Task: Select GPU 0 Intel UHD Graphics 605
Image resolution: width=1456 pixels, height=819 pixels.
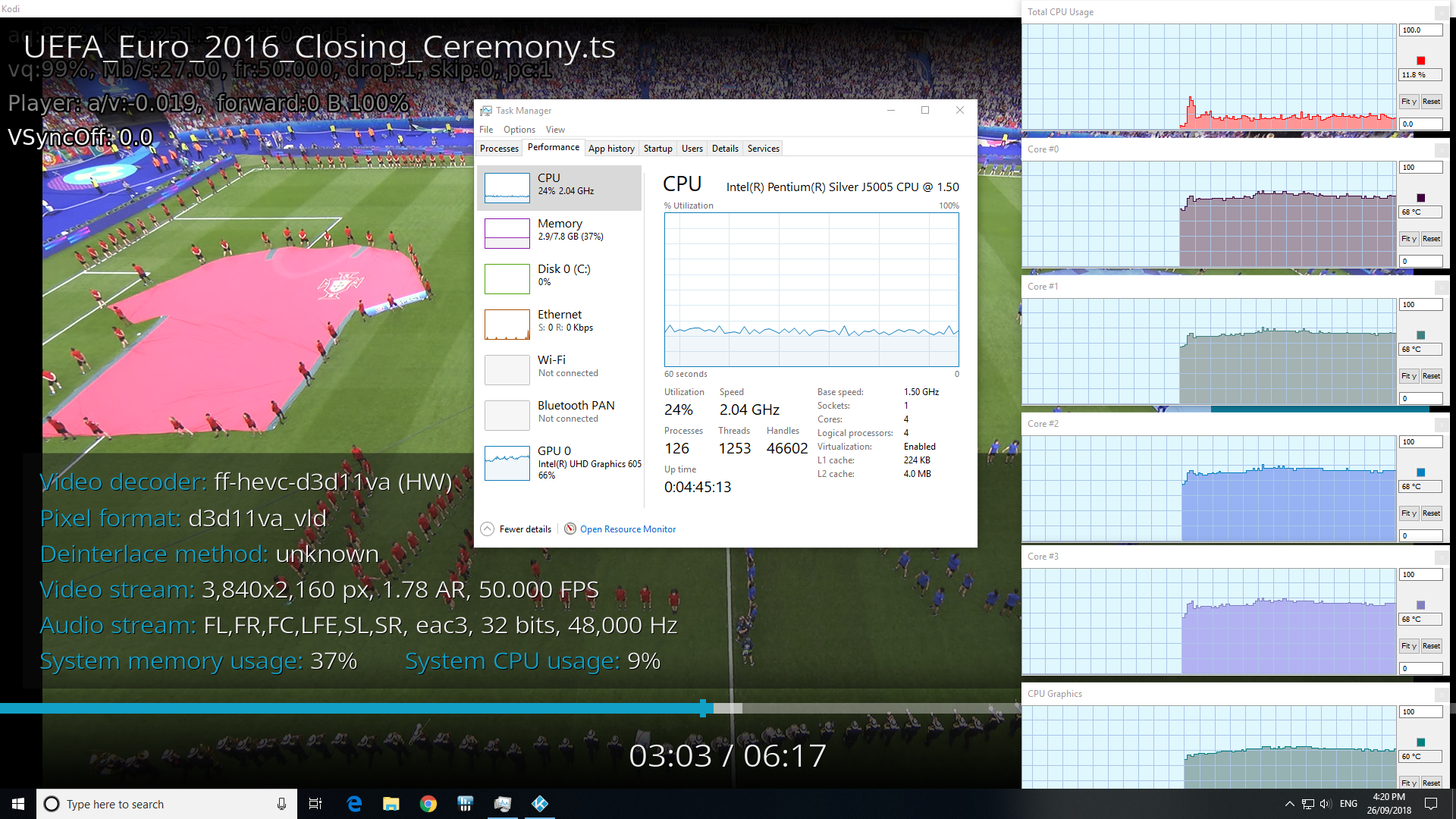Action: pos(559,463)
